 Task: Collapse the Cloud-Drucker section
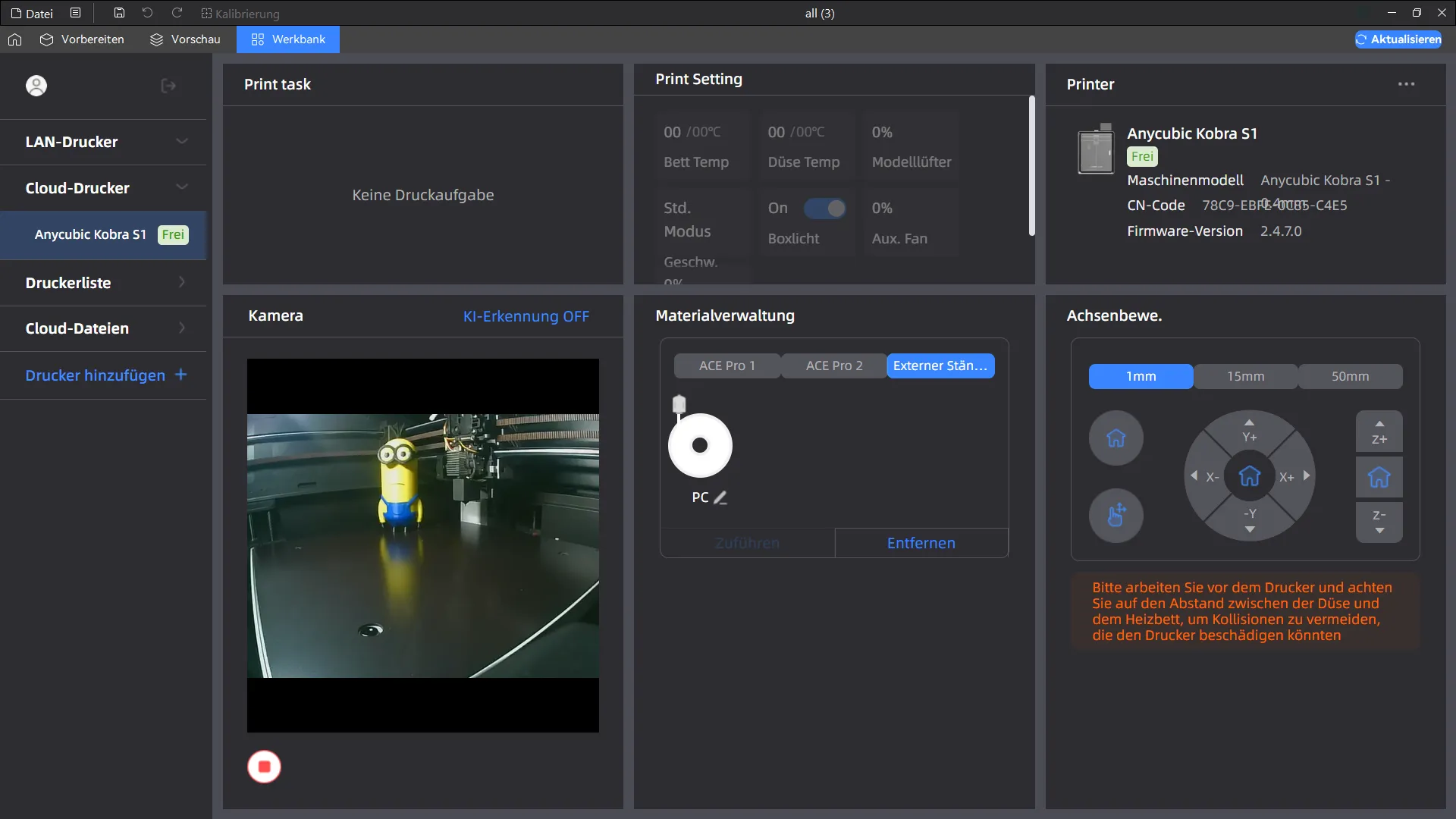[x=103, y=188]
